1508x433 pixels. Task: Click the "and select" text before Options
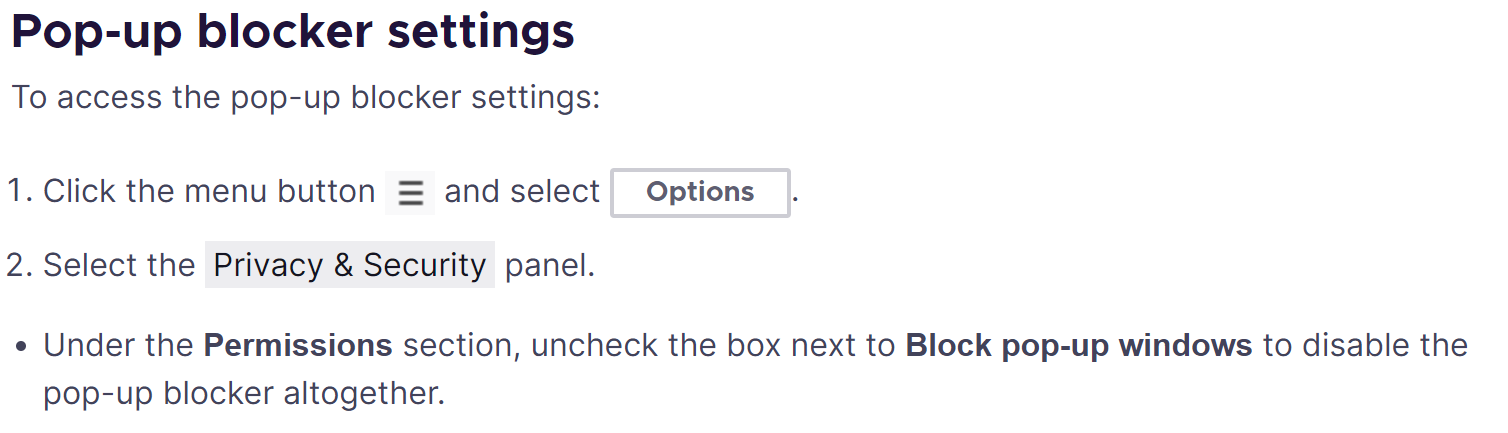(x=522, y=191)
